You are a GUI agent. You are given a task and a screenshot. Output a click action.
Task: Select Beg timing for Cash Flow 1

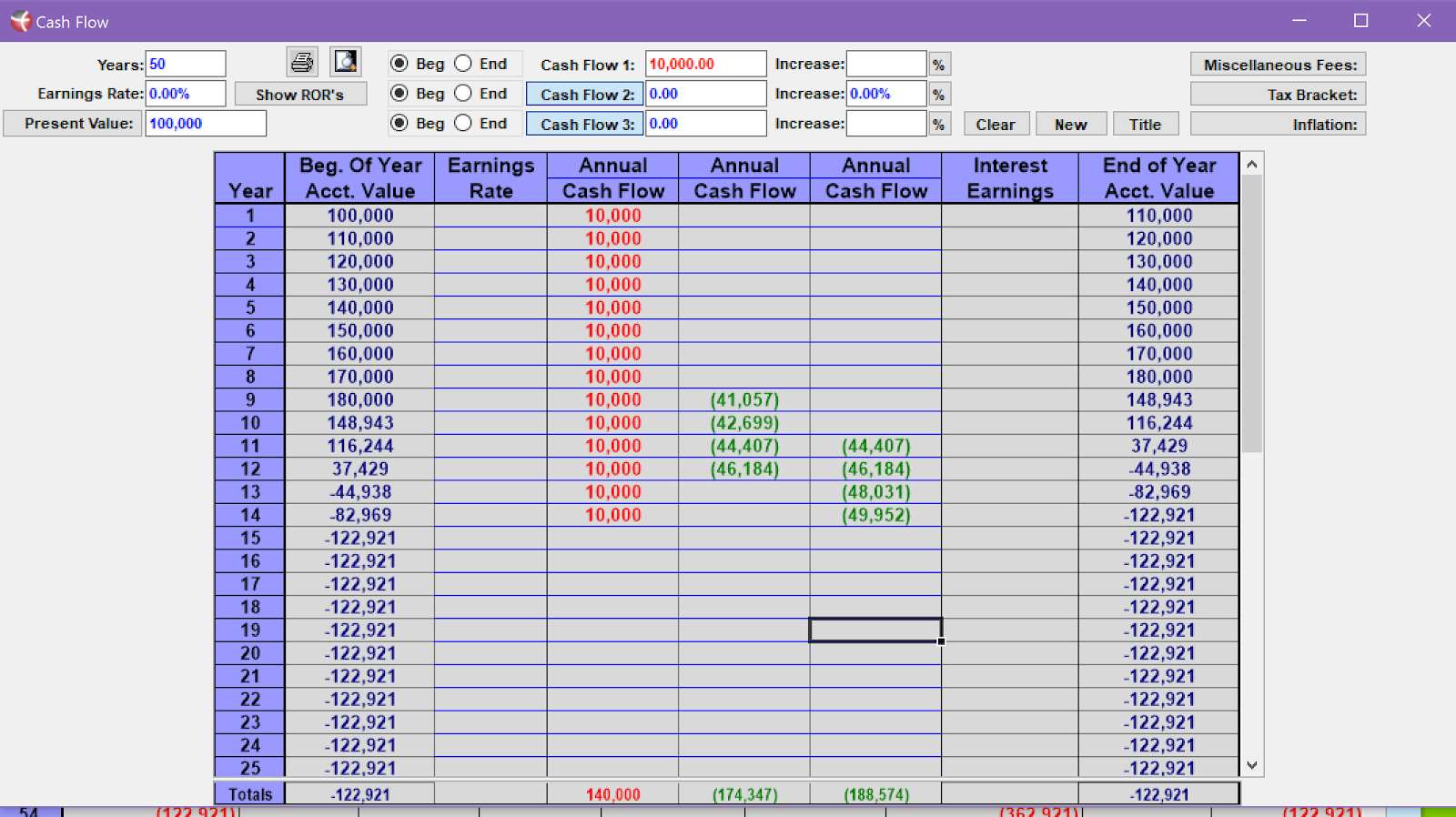399,64
